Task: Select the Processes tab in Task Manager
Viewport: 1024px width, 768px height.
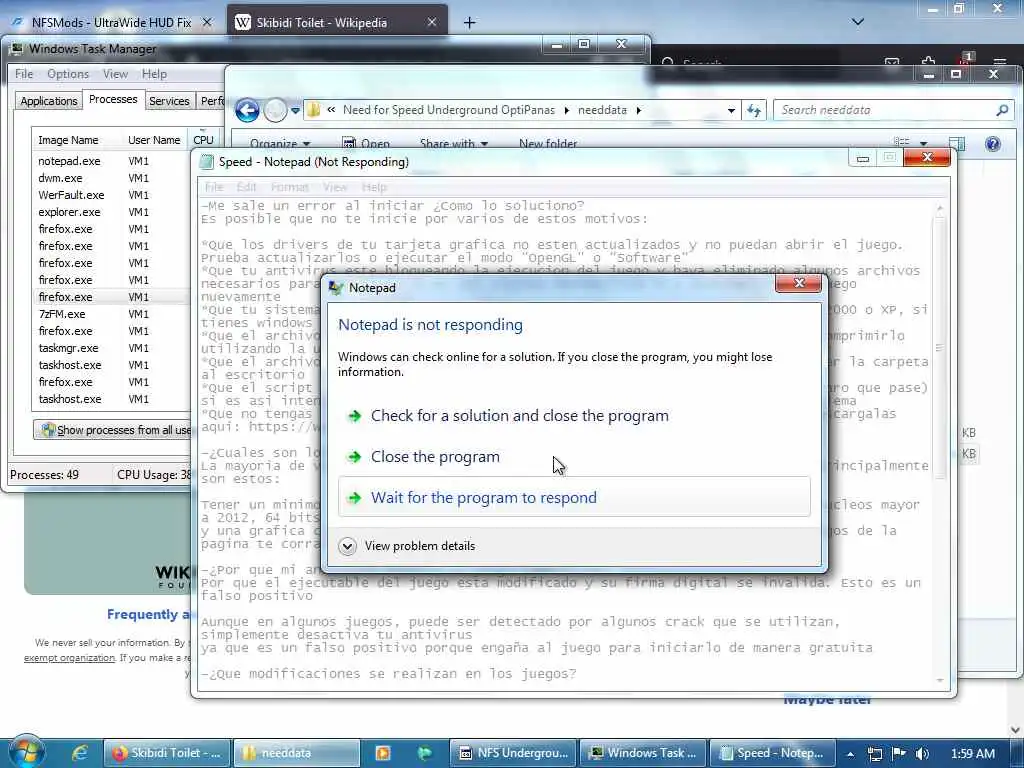Action: pos(113,99)
